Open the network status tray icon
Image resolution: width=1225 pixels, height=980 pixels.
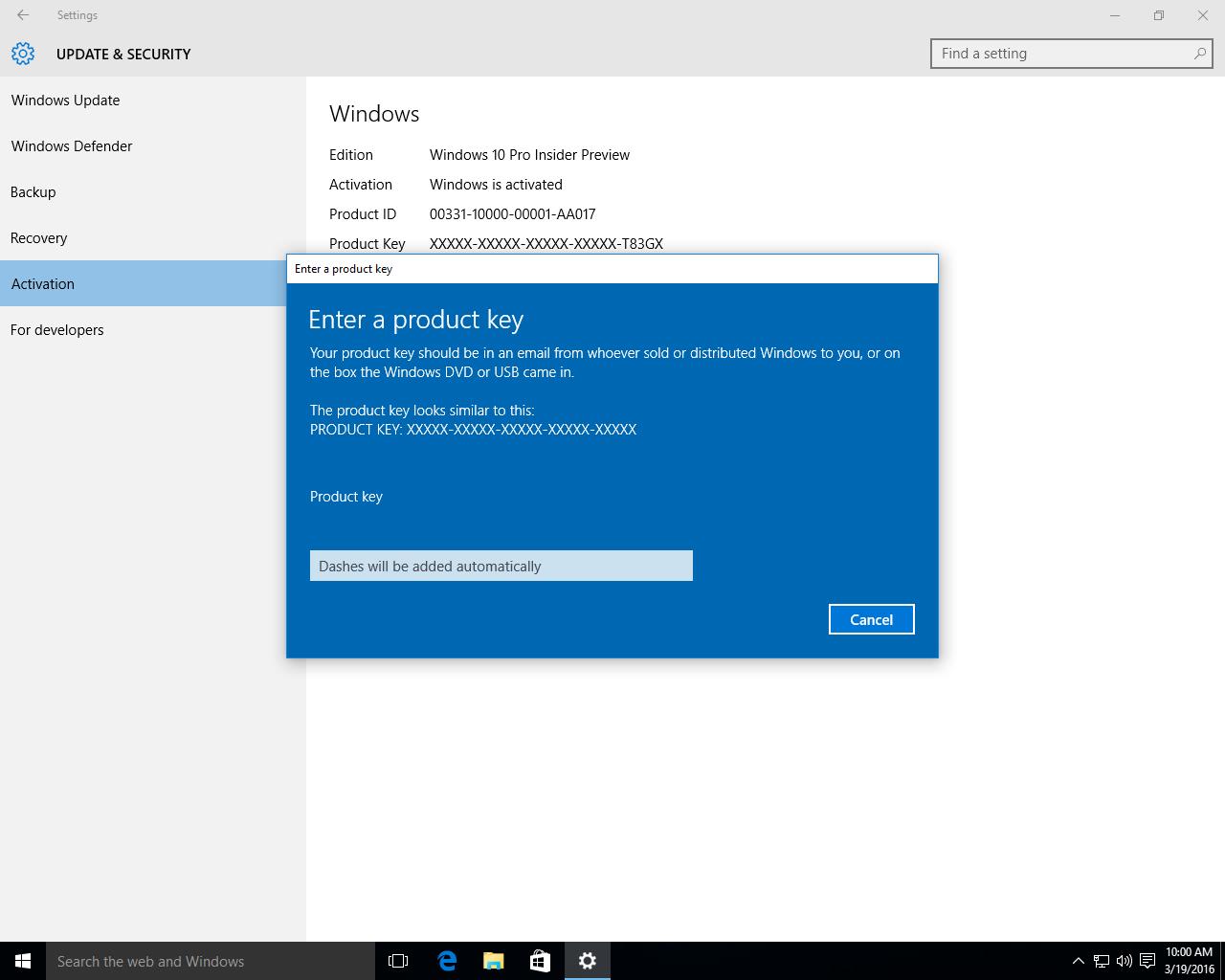(x=1102, y=961)
